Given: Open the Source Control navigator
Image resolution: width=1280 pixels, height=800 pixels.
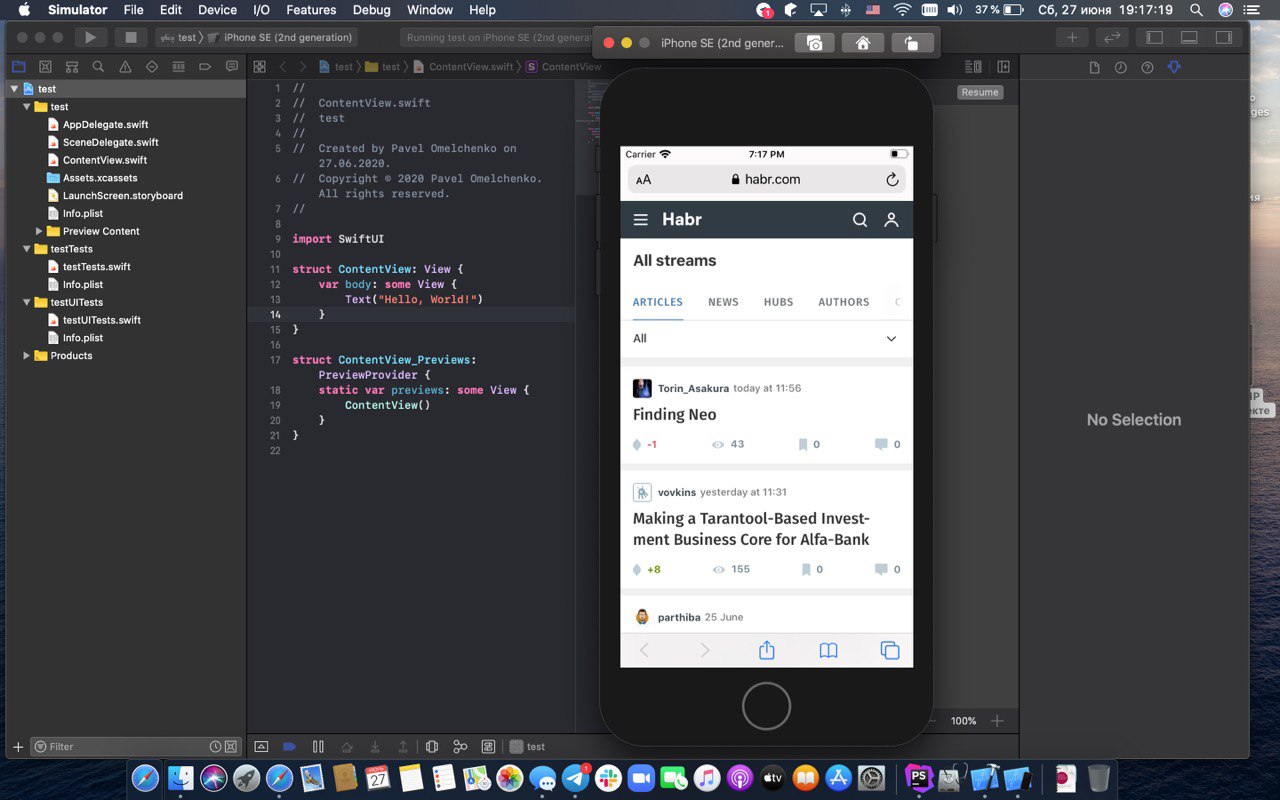Looking at the screenshot, I should click(45, 67).
